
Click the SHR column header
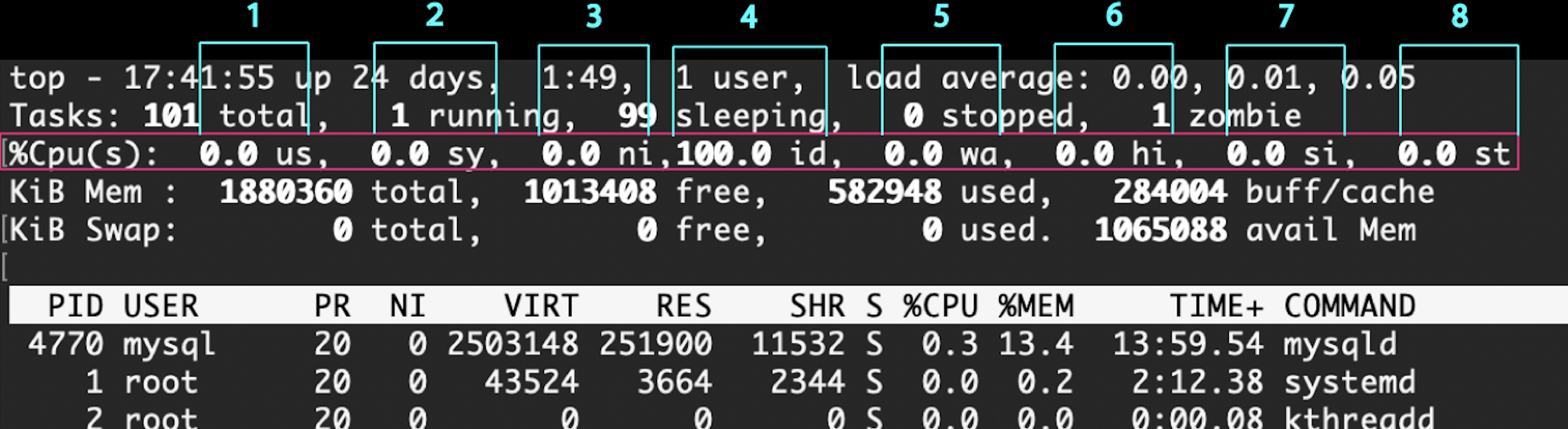[818, 305]
